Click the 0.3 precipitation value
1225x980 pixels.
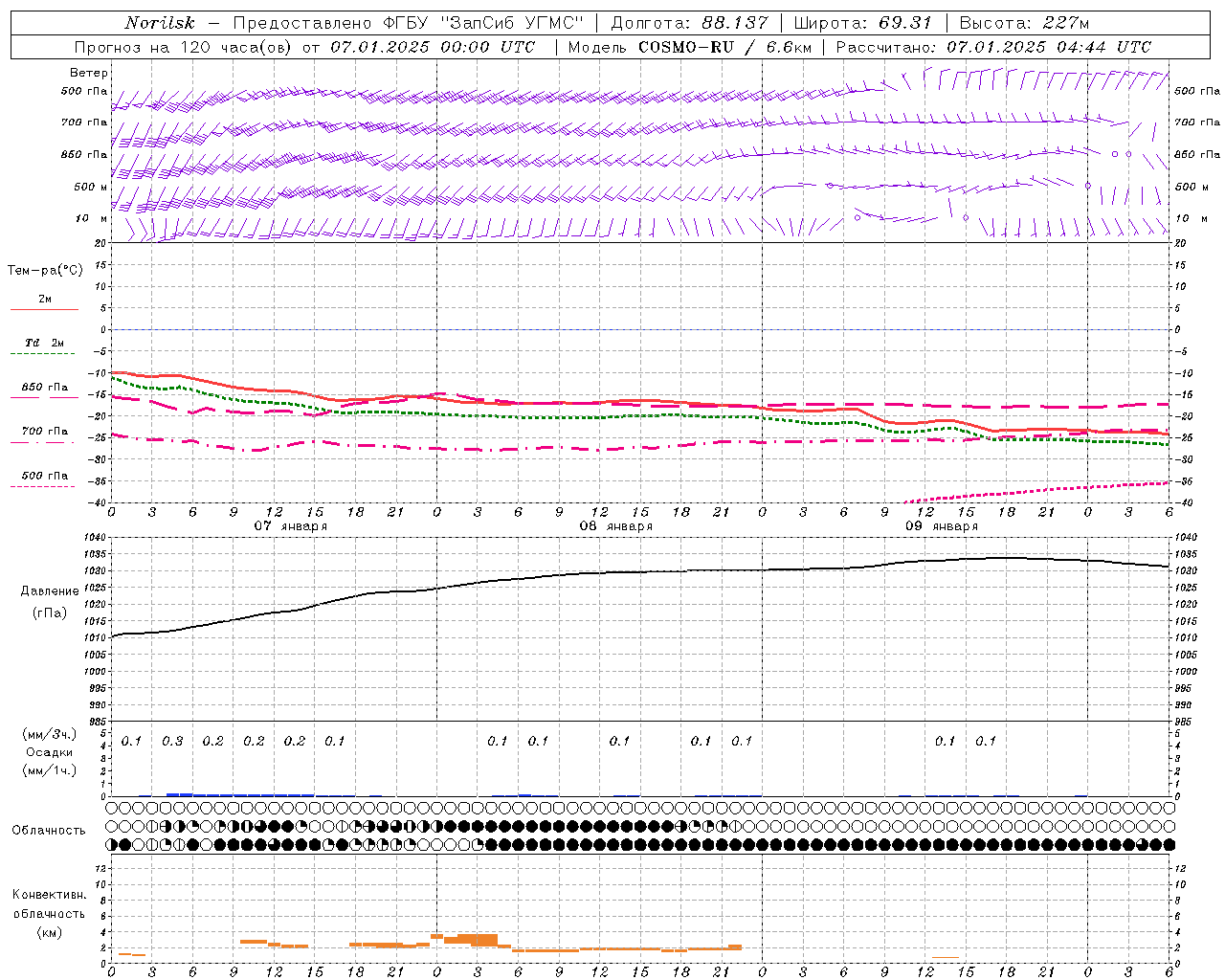[172, 742]
